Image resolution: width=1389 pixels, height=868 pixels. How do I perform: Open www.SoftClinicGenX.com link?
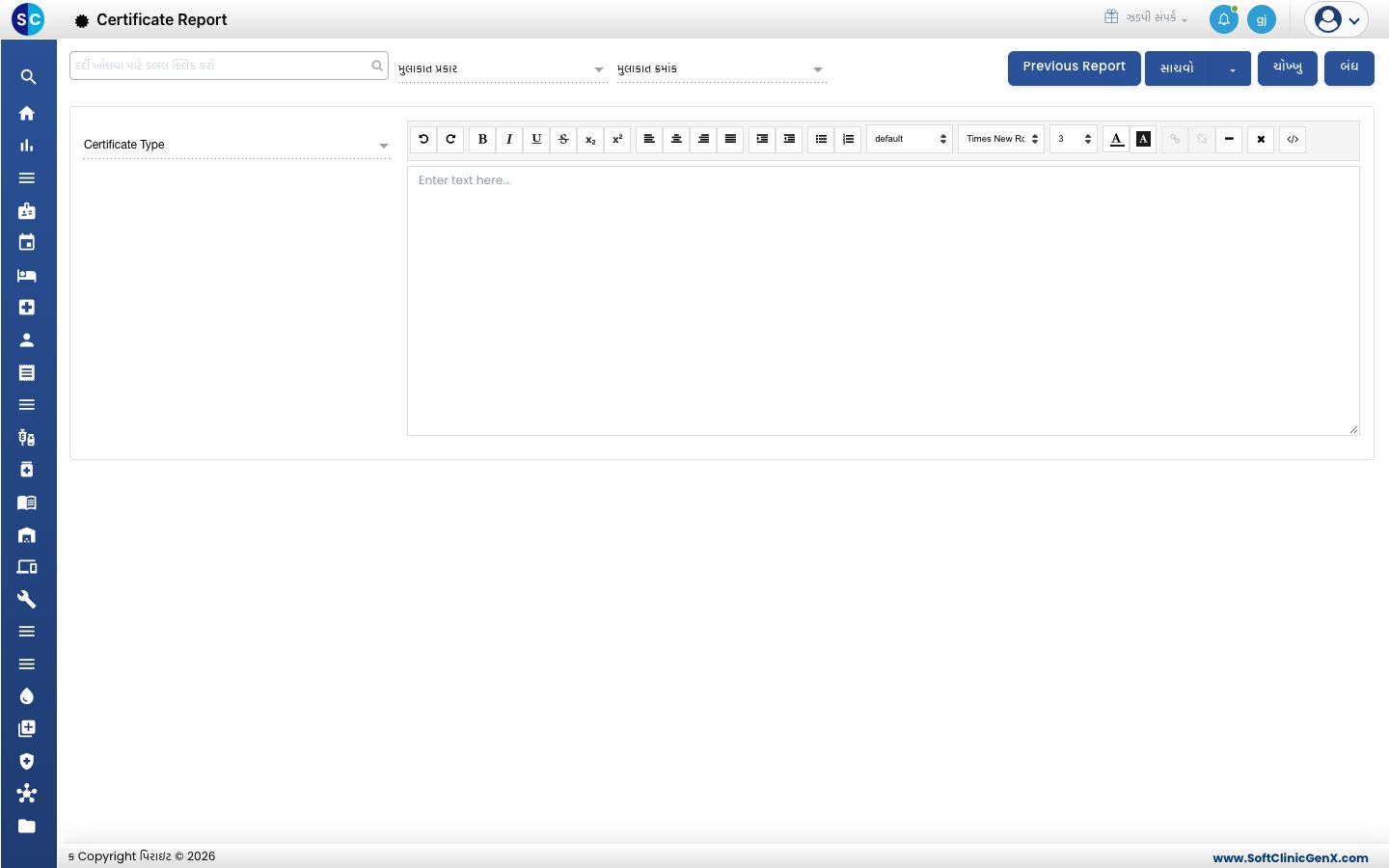tap(1291, 857)
